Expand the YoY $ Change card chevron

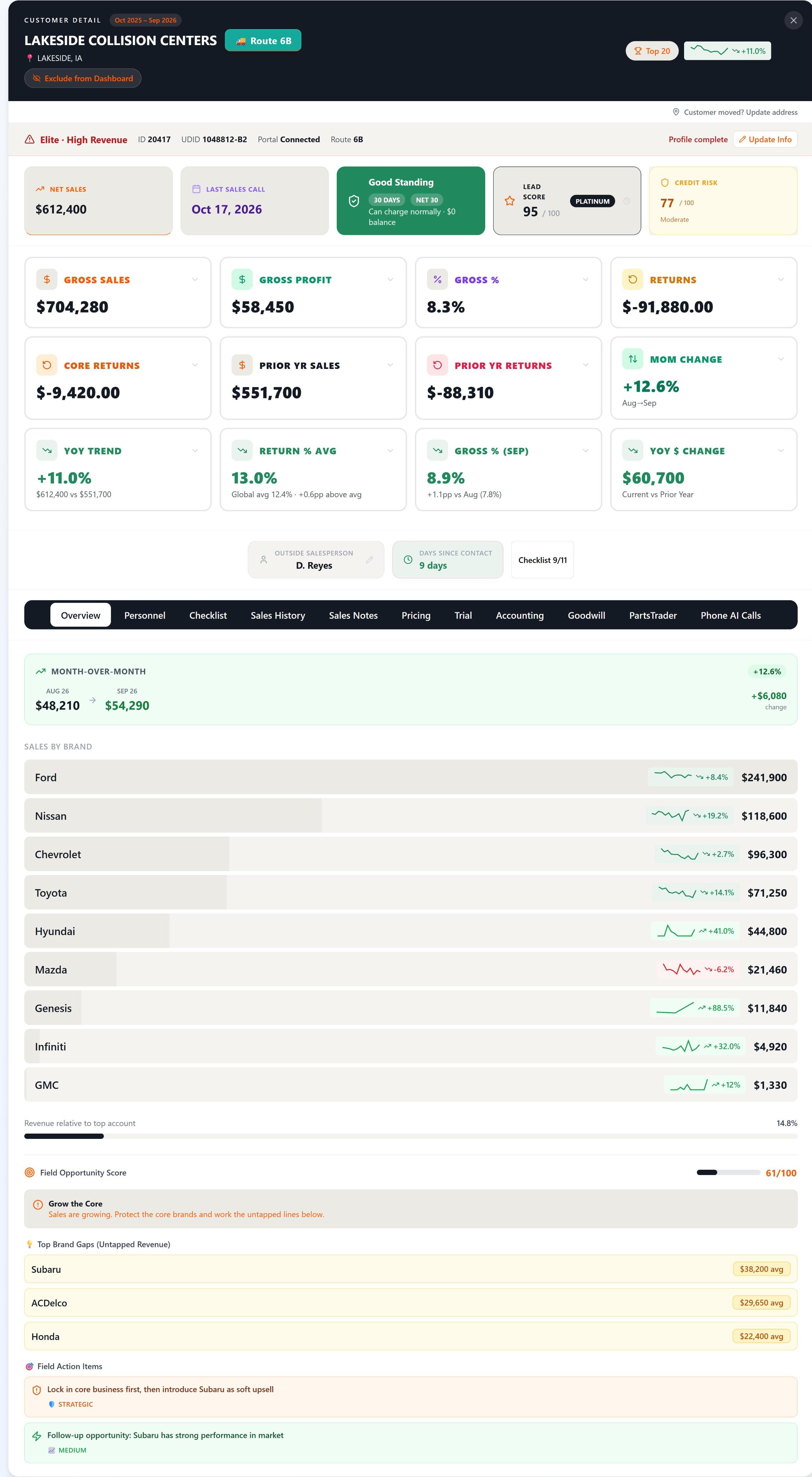781,451
